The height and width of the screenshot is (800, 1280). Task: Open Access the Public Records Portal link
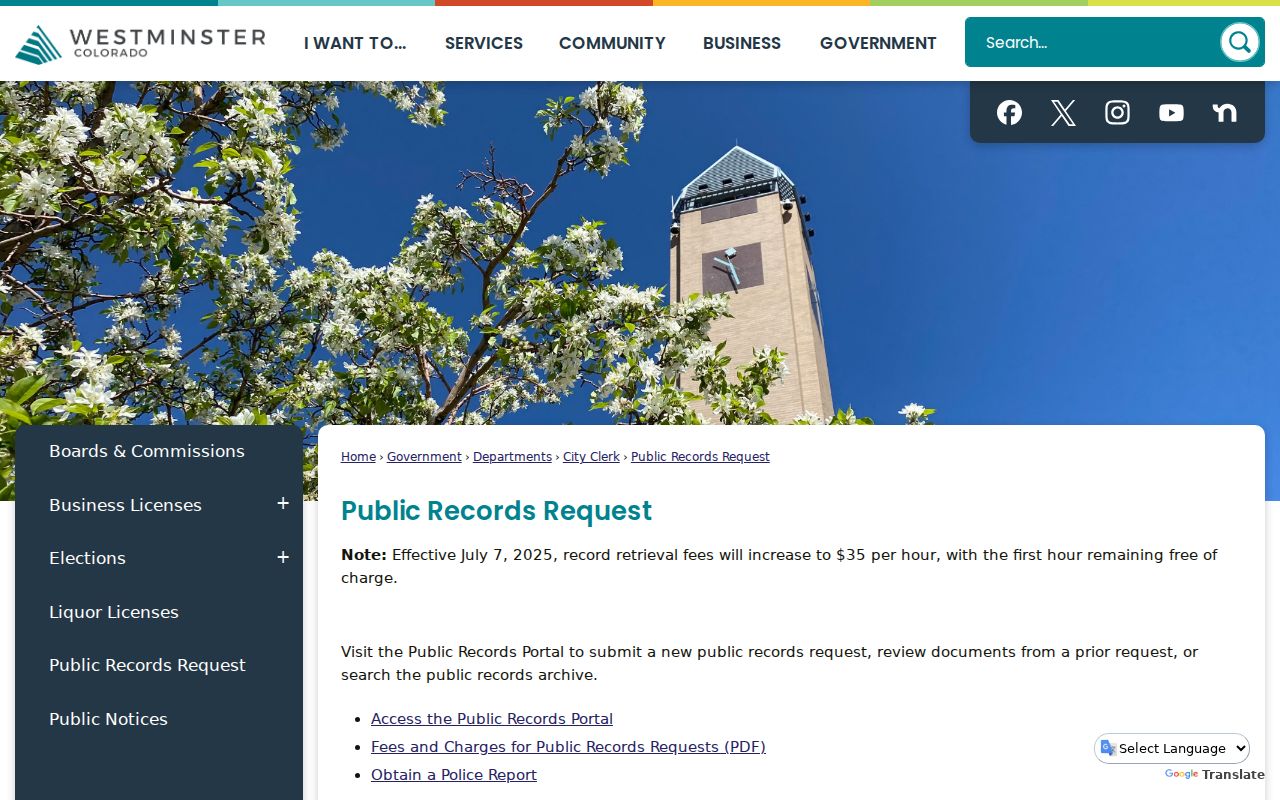pos(492,719)
